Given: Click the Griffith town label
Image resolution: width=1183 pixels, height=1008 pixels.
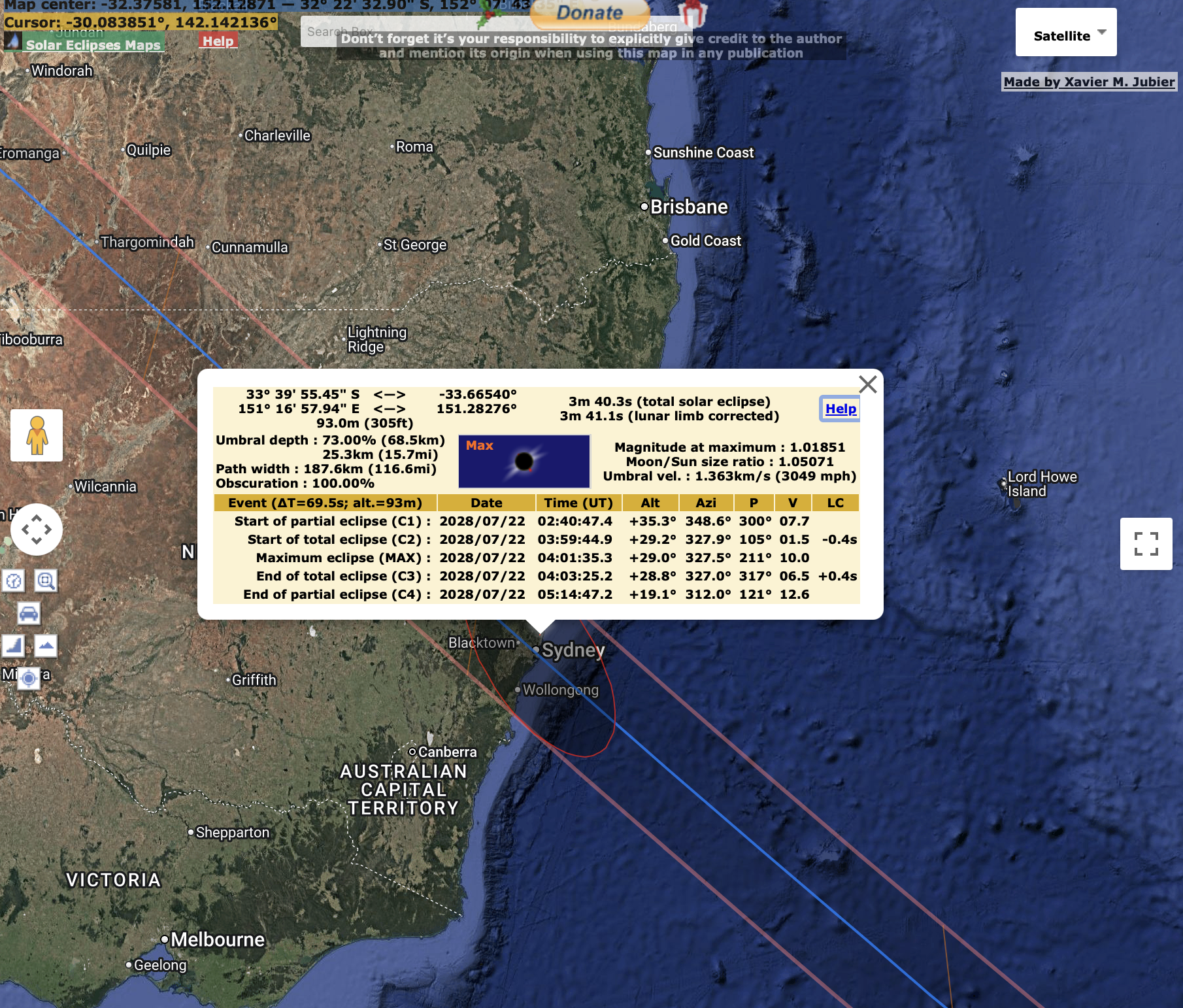Looking at the screenshot, I should coord(254,680).
